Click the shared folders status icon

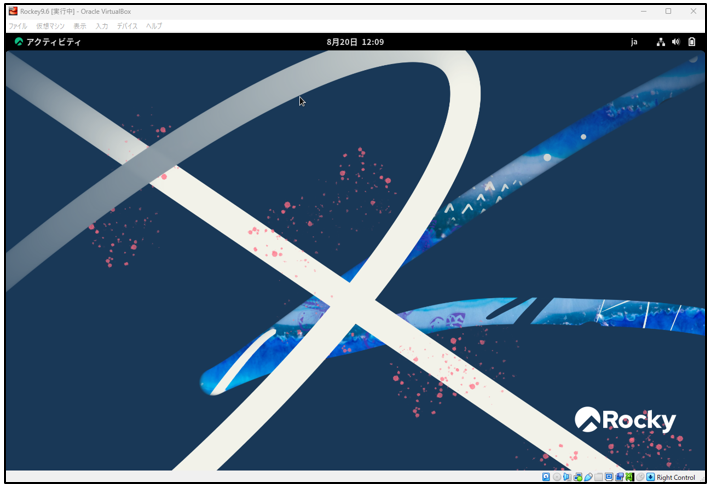(599, 477)
